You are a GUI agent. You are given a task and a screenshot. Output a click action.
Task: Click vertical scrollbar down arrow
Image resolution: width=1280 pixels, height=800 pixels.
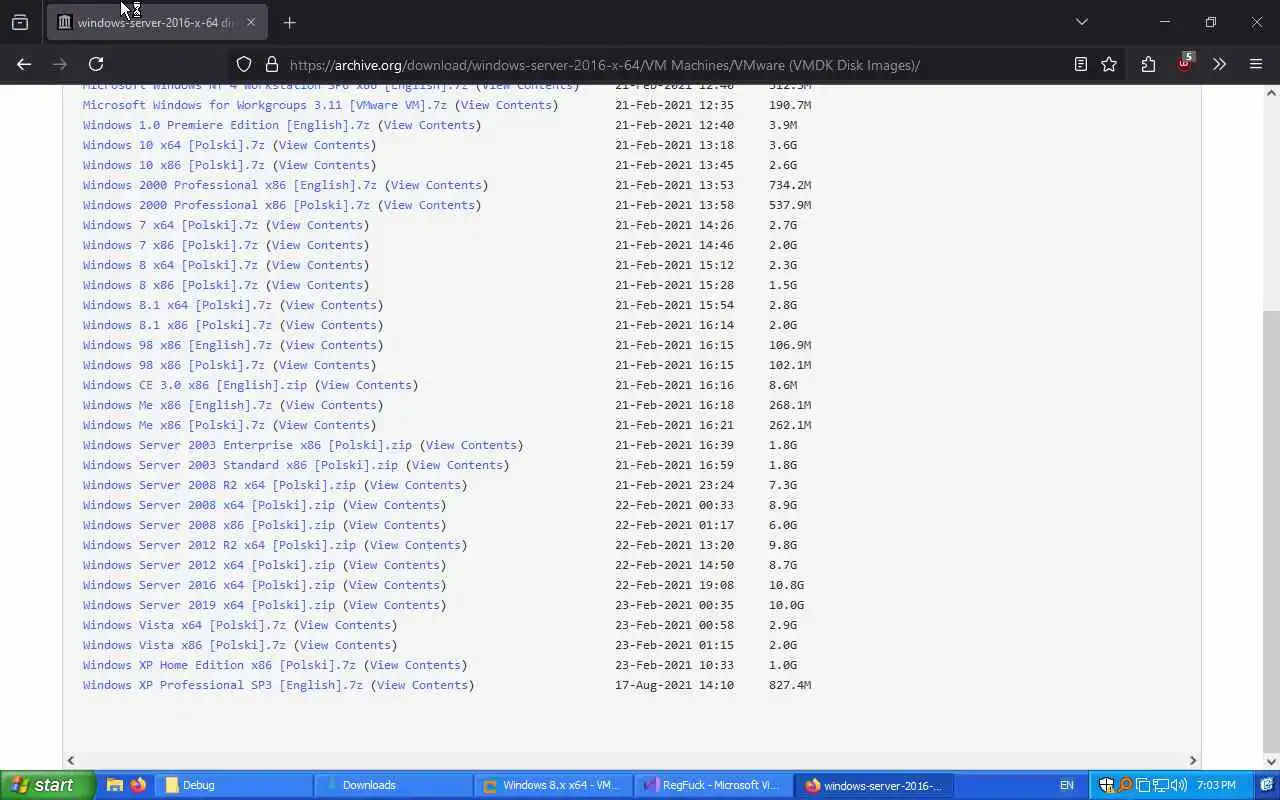coord(1271,760)
